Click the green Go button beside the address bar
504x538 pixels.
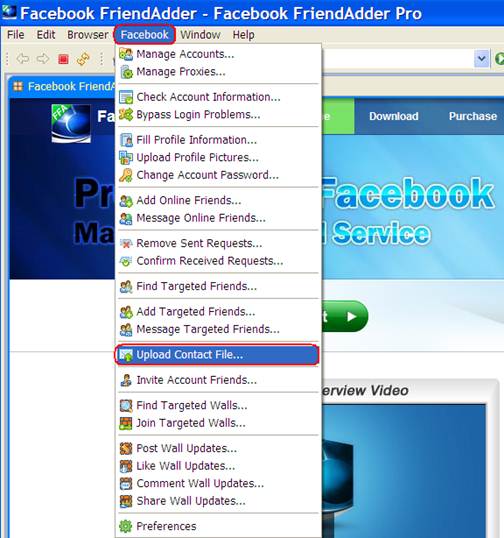pos(499,59)
